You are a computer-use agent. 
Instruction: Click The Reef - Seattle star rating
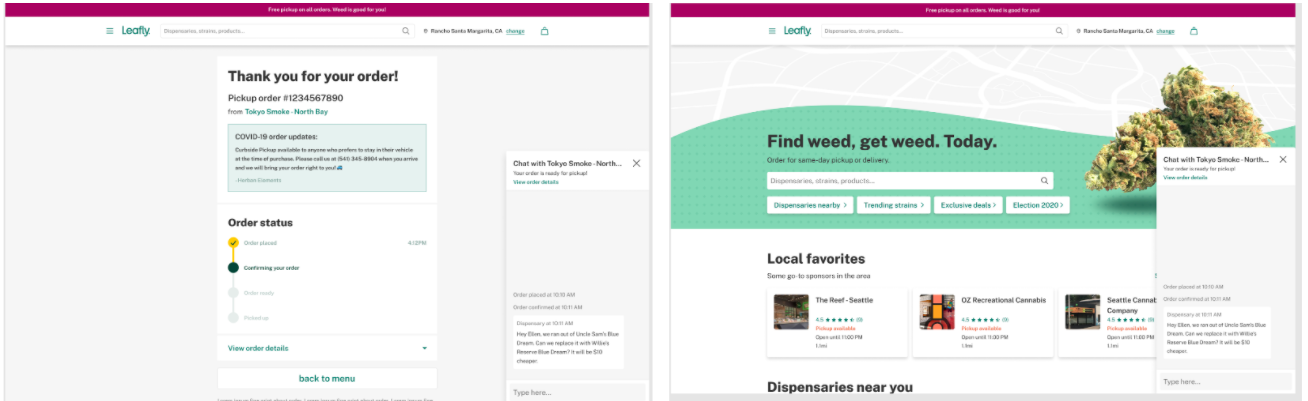click(x=839, y=320)
